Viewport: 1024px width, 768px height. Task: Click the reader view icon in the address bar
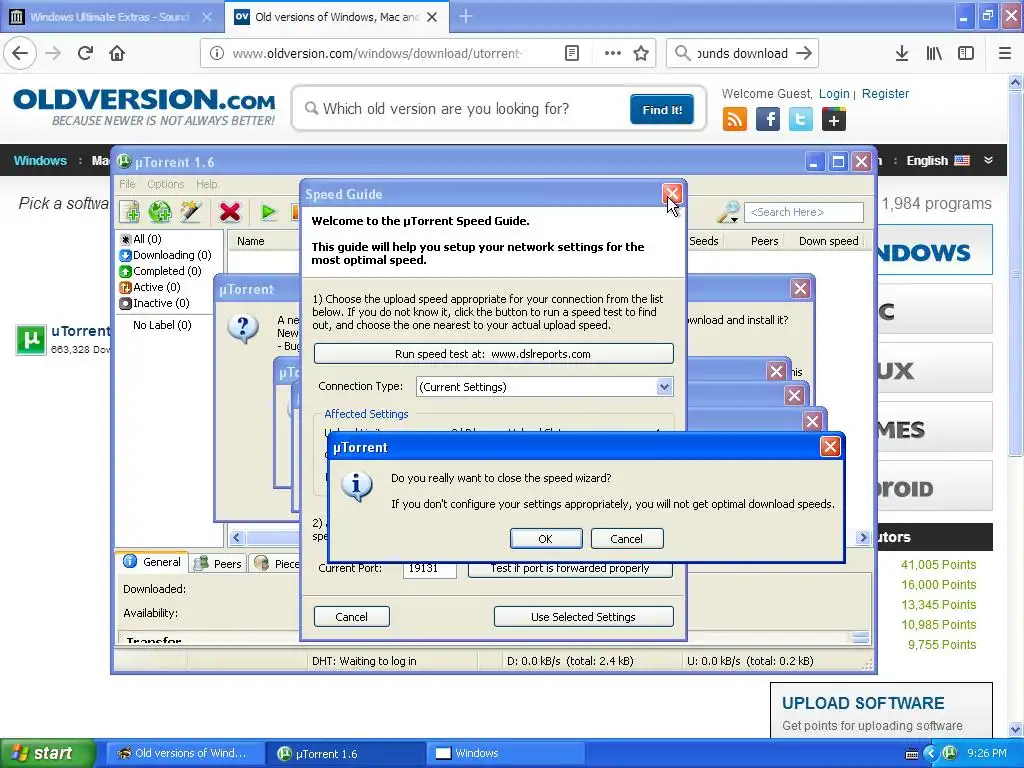click(571, 54)
